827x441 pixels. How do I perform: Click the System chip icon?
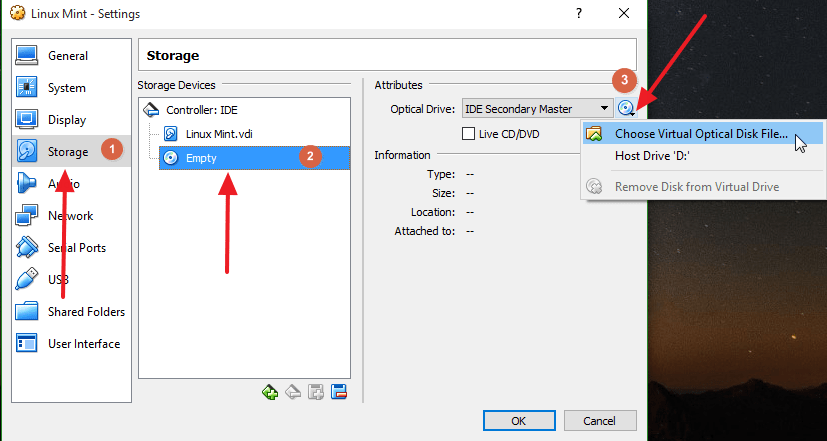(x=26, y=88)
